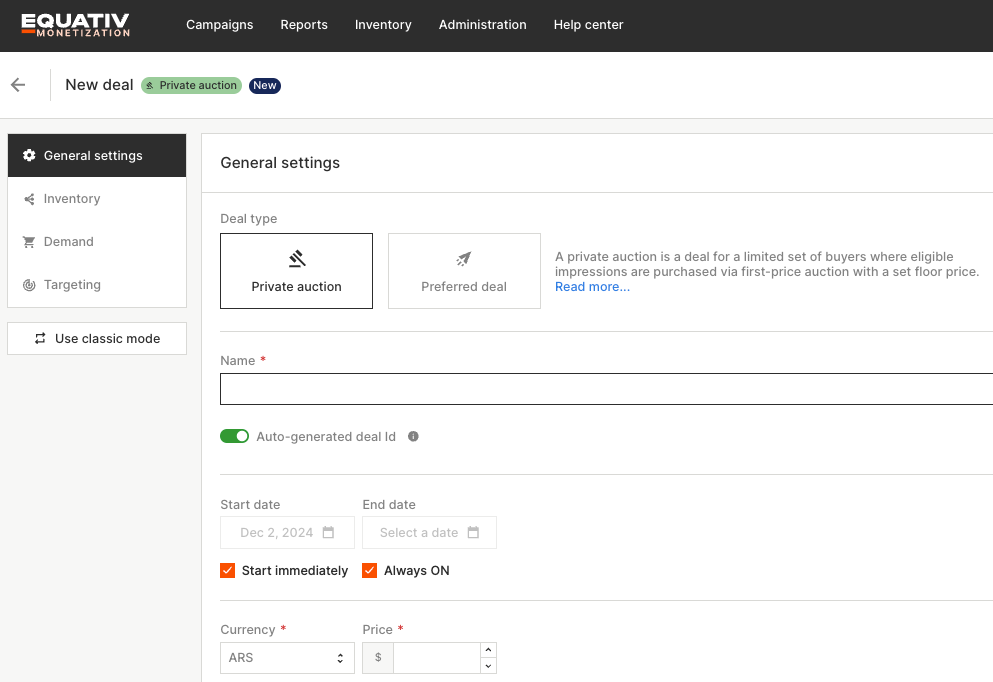This screenshot has width=993, height=682.
Task: Click the back arrow icon
Action: pyautogui.click(x=18, y=85)
